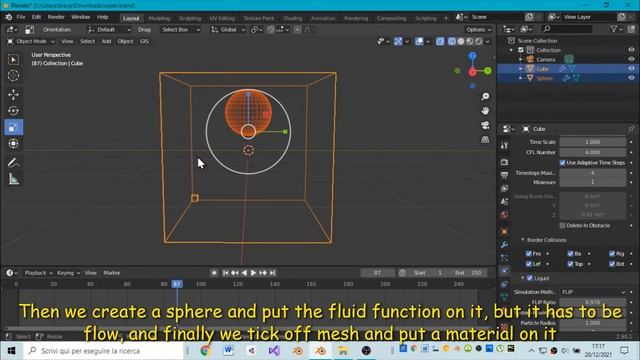Image resolution: width=640 pixels, height=360 pixels.
Task: Open the Options dropdown
Action: pos(478,29)
